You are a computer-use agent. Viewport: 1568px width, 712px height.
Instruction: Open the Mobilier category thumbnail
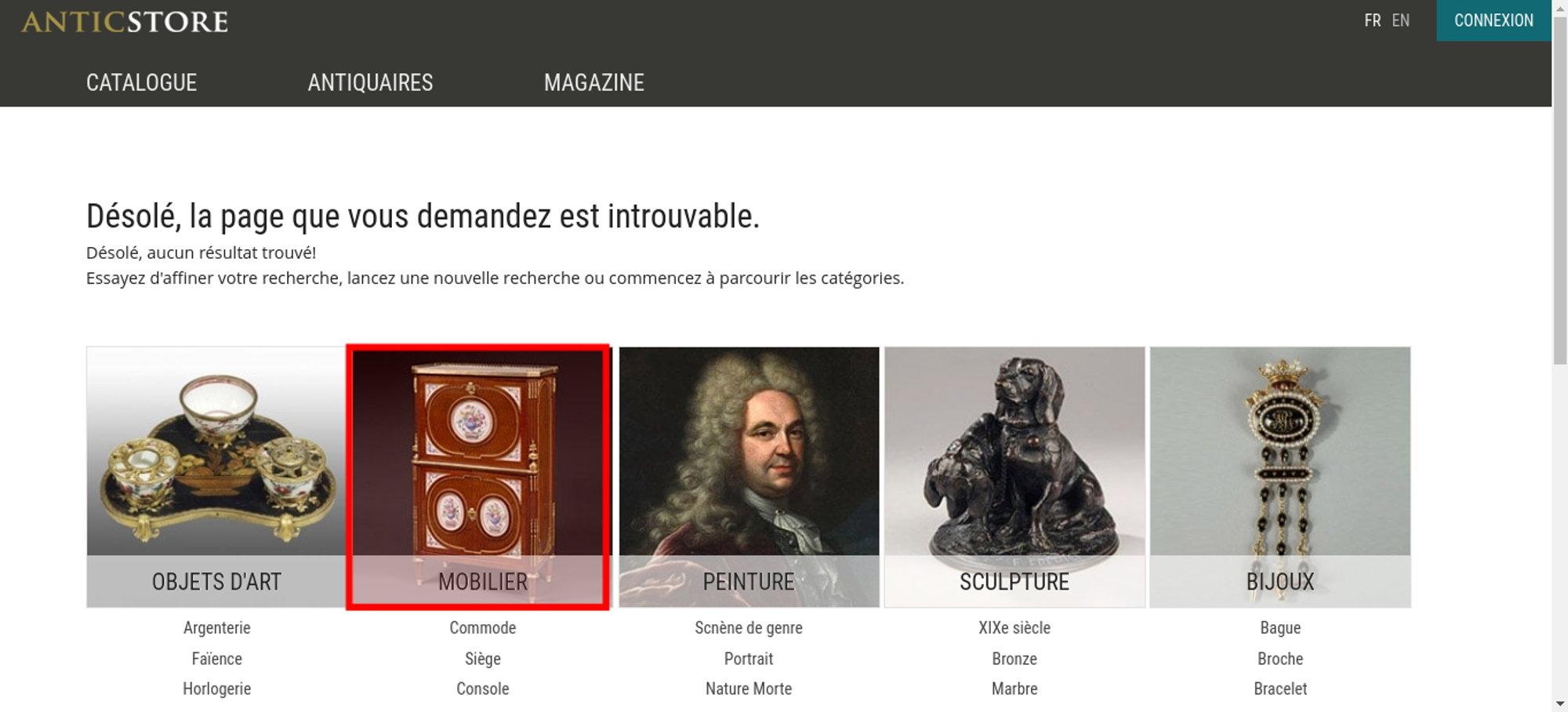479,477
